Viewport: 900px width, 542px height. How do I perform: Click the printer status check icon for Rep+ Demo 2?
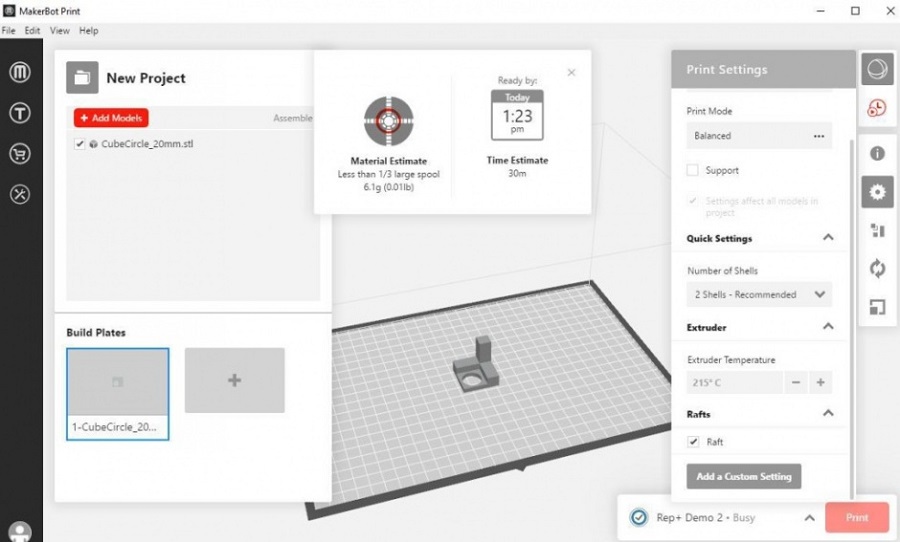coord(638,517)
